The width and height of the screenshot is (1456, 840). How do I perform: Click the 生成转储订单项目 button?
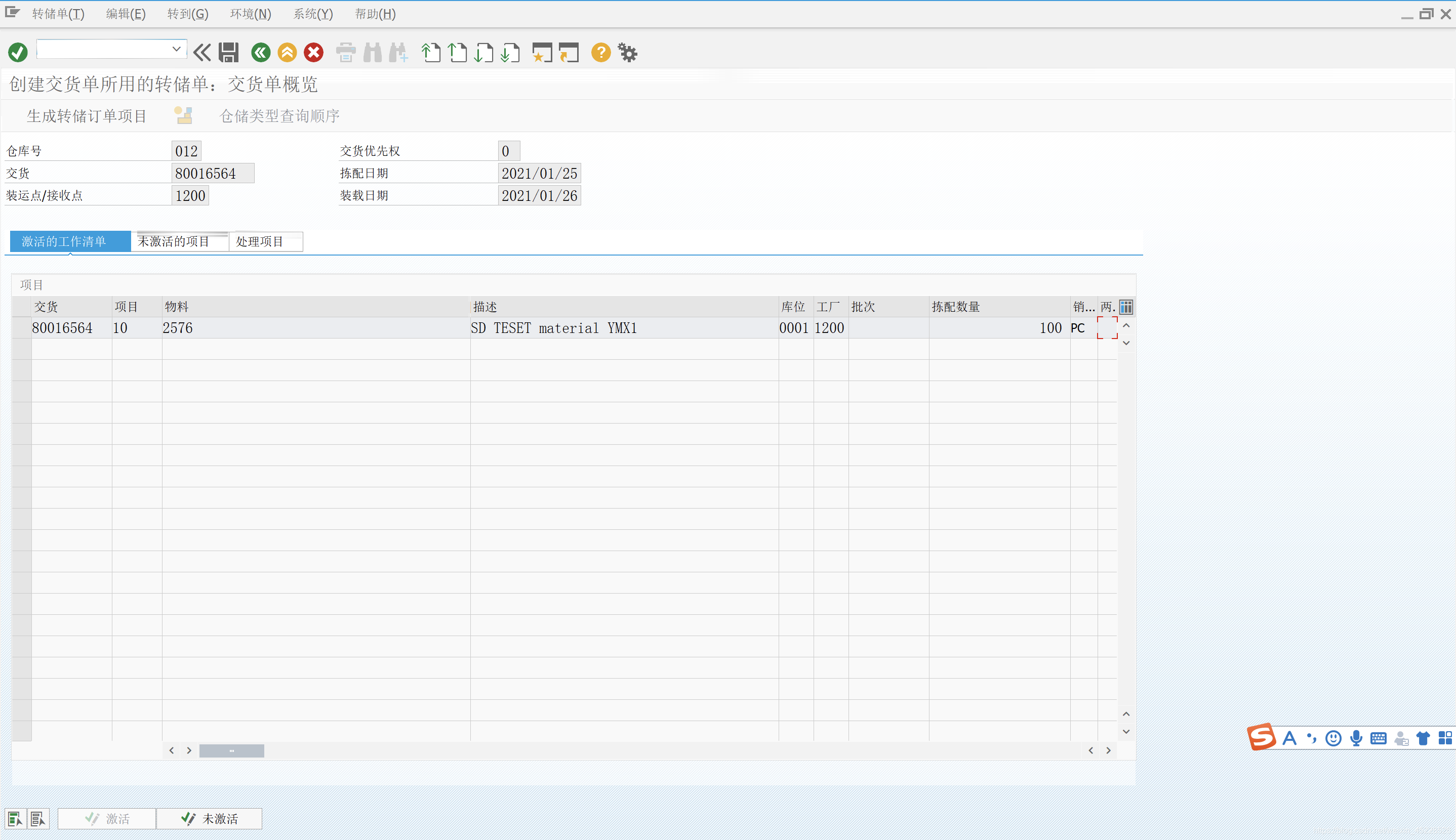pyautogui.click(x=87, y=116)
